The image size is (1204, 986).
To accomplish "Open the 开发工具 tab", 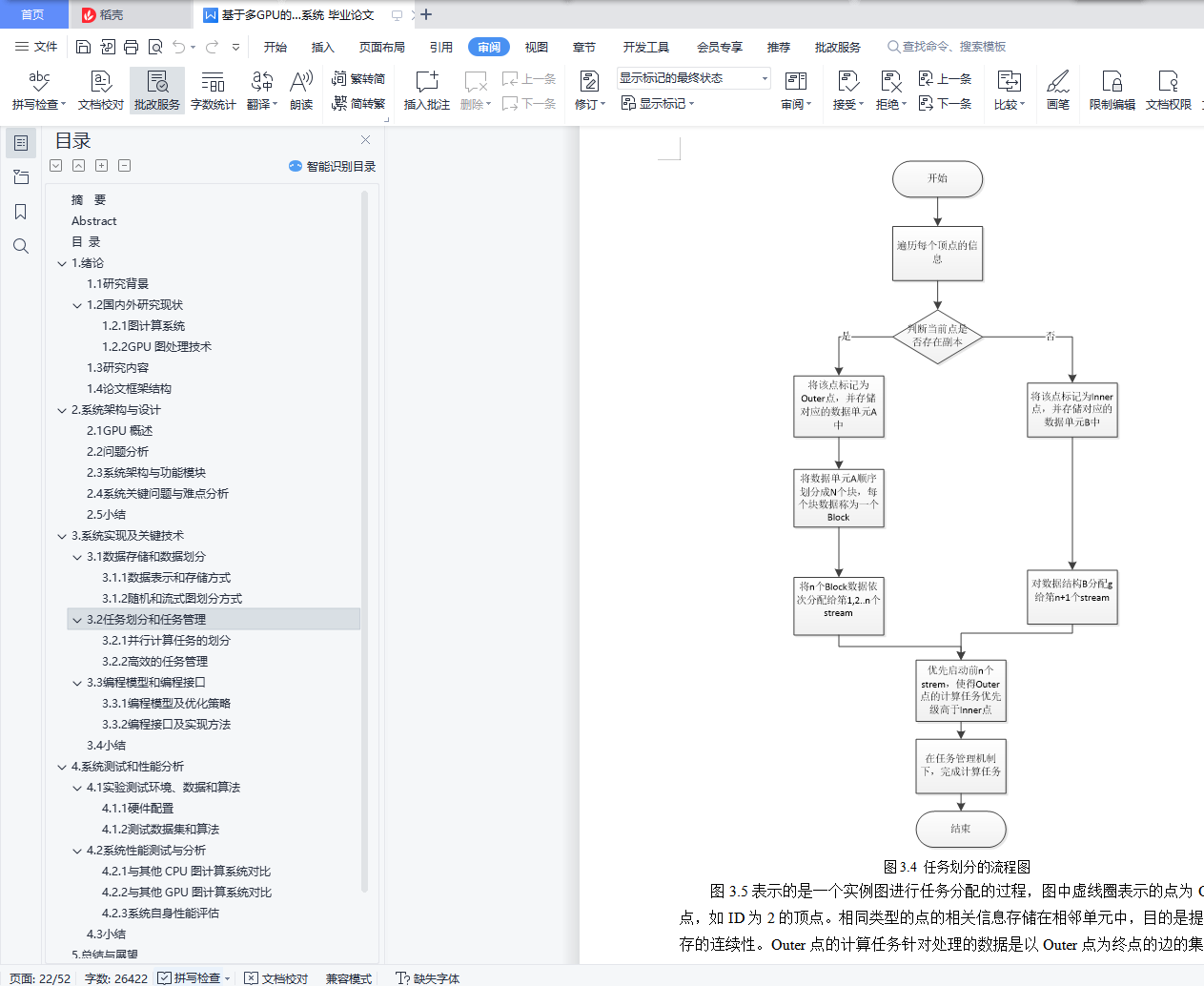I will pyautogui.click(x=646, y=47).
